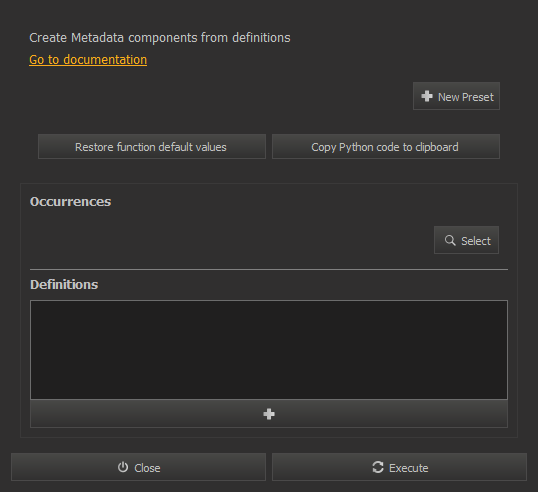Execute the create metadata function
The image size is (538, 492).
[399, 467]
